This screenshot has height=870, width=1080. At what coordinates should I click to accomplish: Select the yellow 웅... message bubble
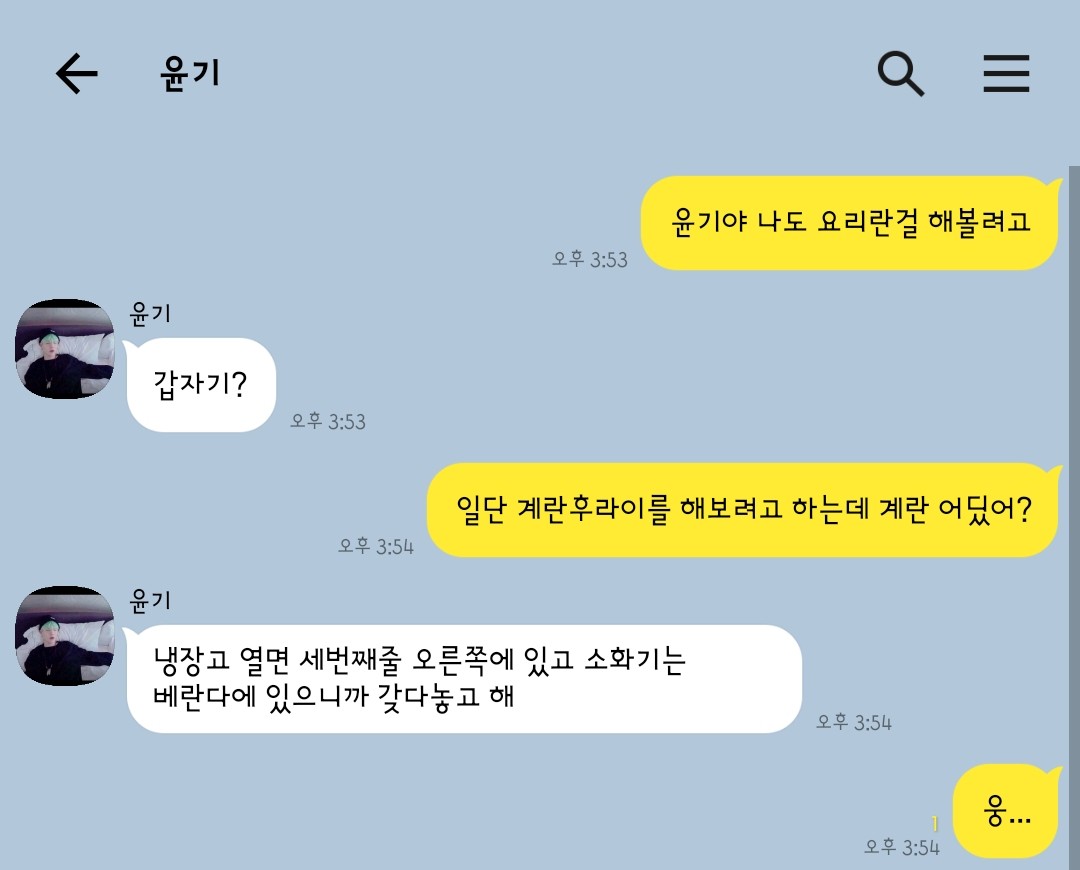[x=1007, y=811]
